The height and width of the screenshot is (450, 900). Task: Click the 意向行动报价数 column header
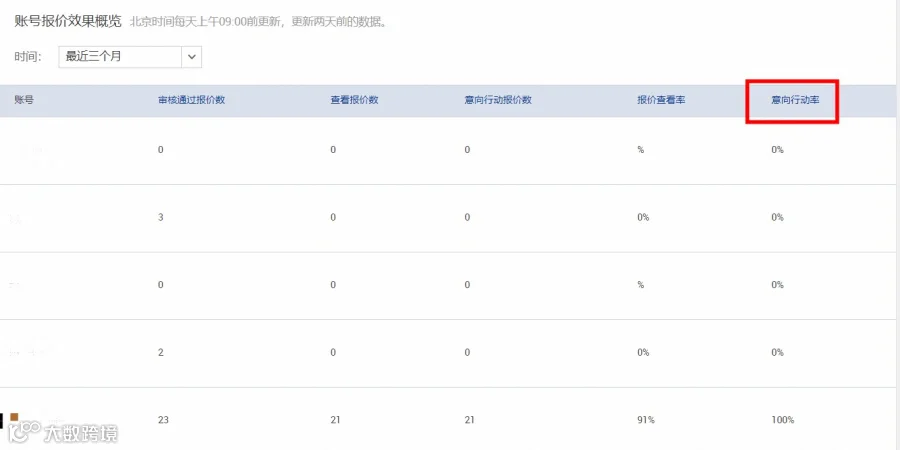coord(498,100)
